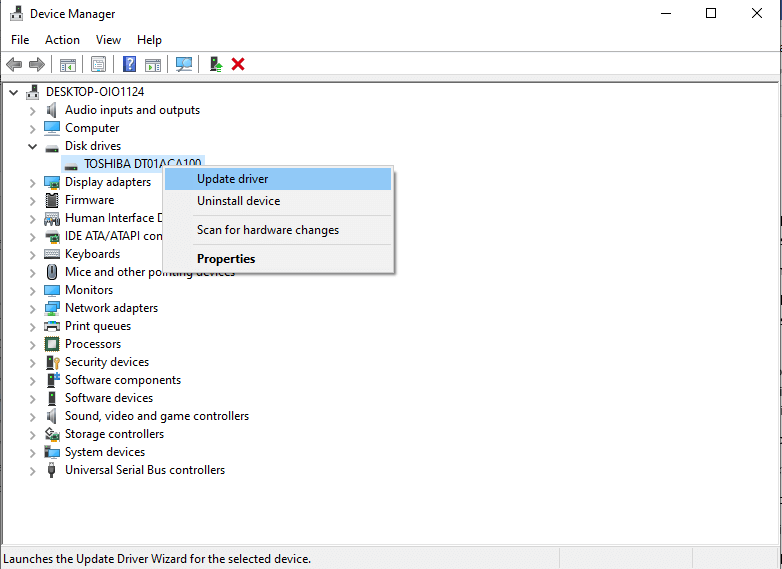Click the Keyboards category icon
Screen dimensions: 782x569
52,254
